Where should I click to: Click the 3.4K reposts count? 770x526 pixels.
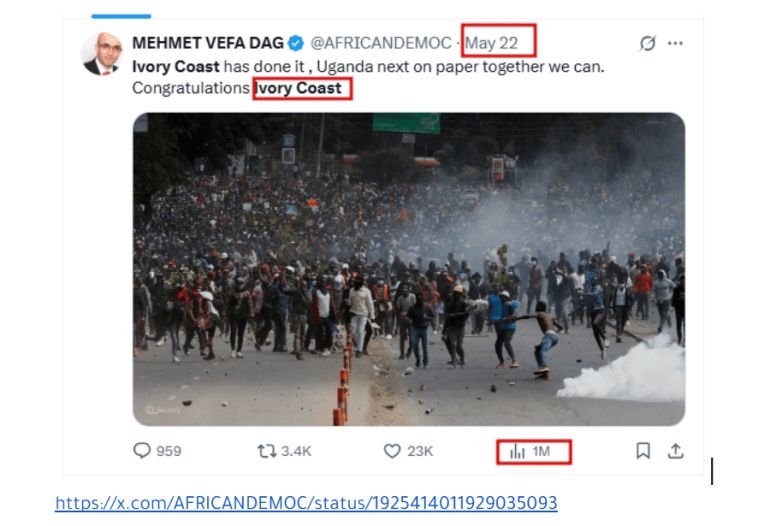tap(296, 451)
